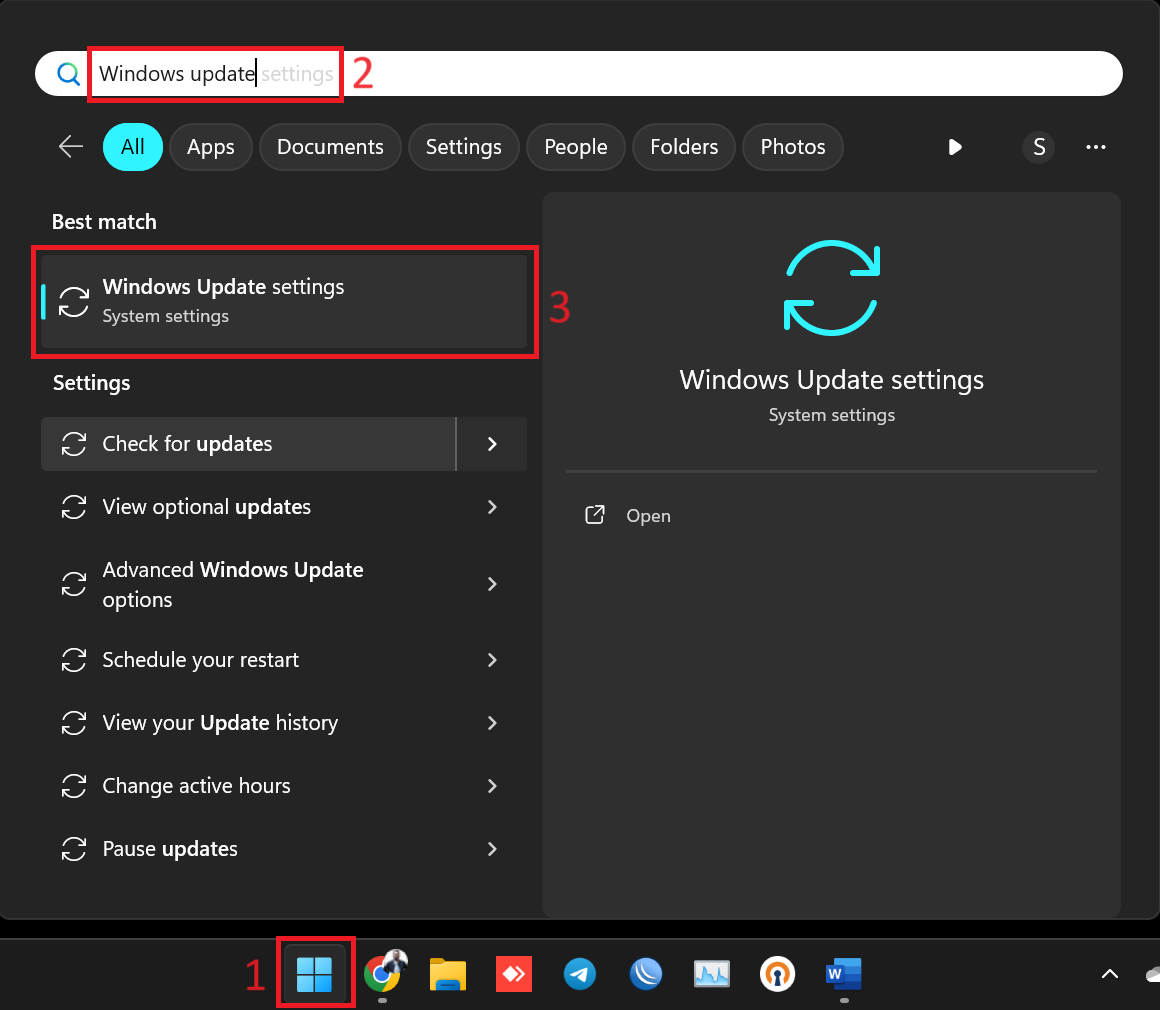Image resolution: width=1160 pixels, height=1010 pixels.
Task: Click sync icon beside View optional updates
Action: 74,507
